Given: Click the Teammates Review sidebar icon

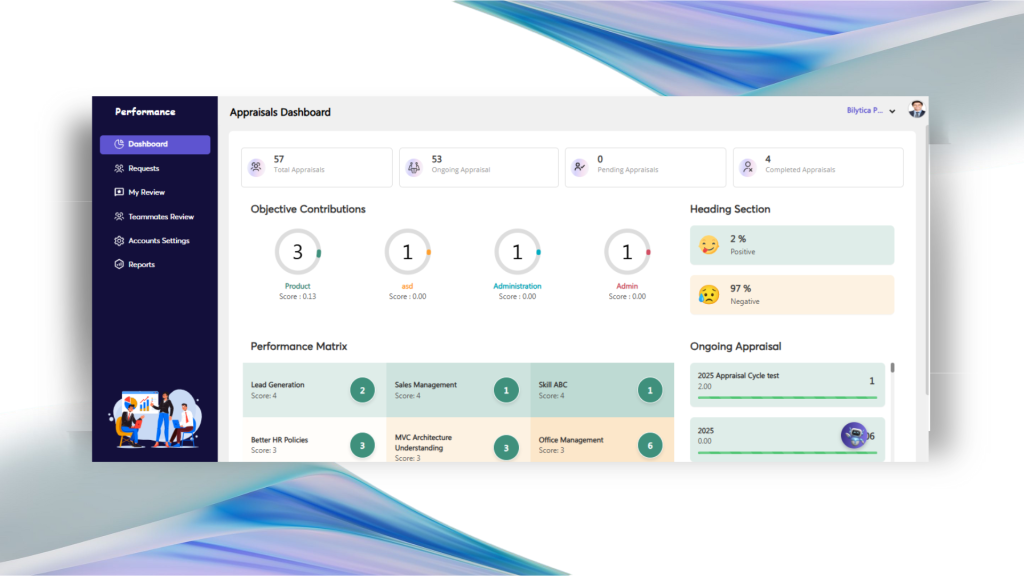Looking at the screenshot, I should 119,217.
